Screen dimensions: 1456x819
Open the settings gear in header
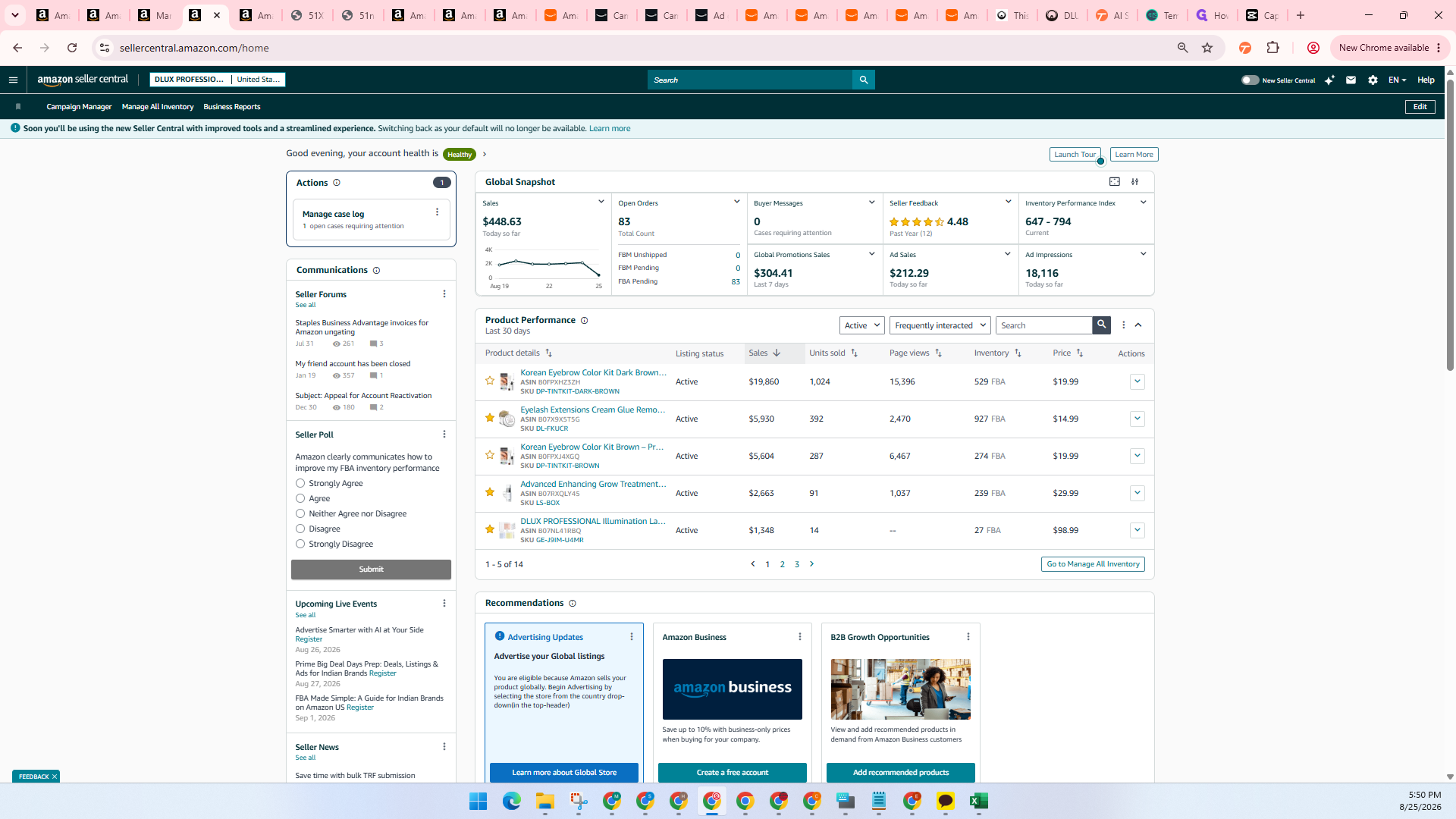pos(1373,80)
